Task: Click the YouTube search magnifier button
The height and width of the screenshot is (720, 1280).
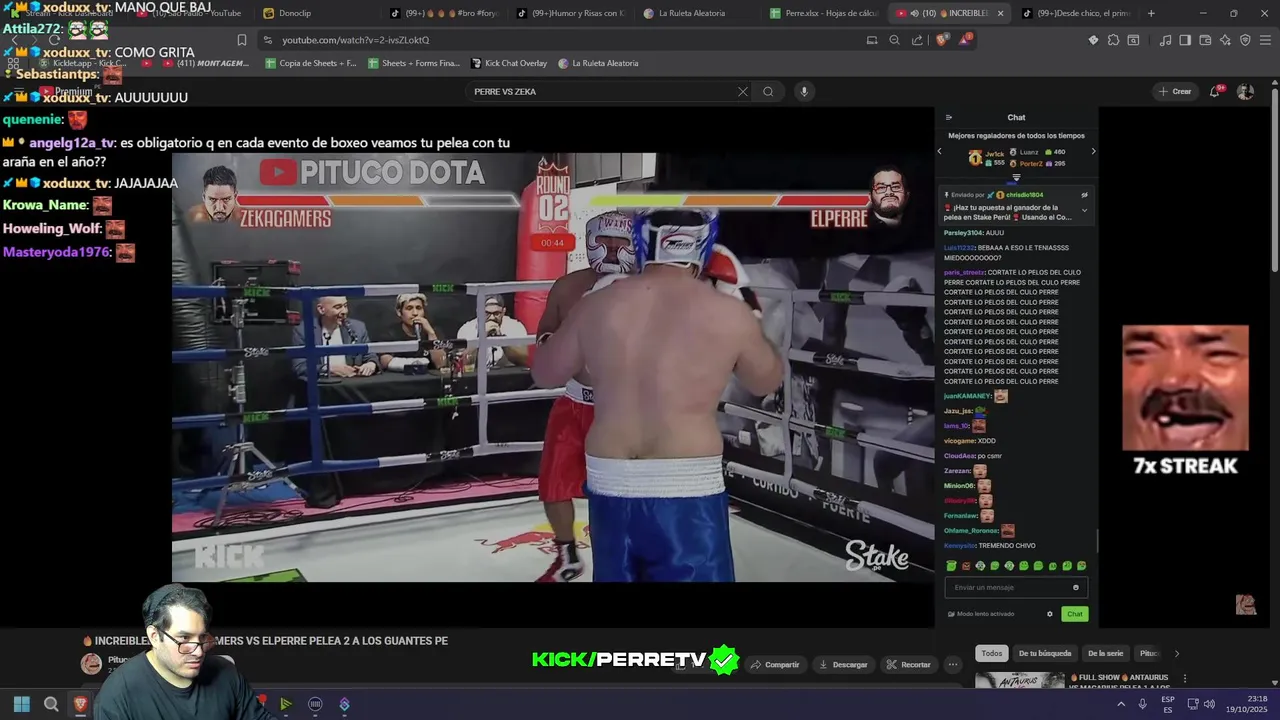Action: tap(768, 91)
